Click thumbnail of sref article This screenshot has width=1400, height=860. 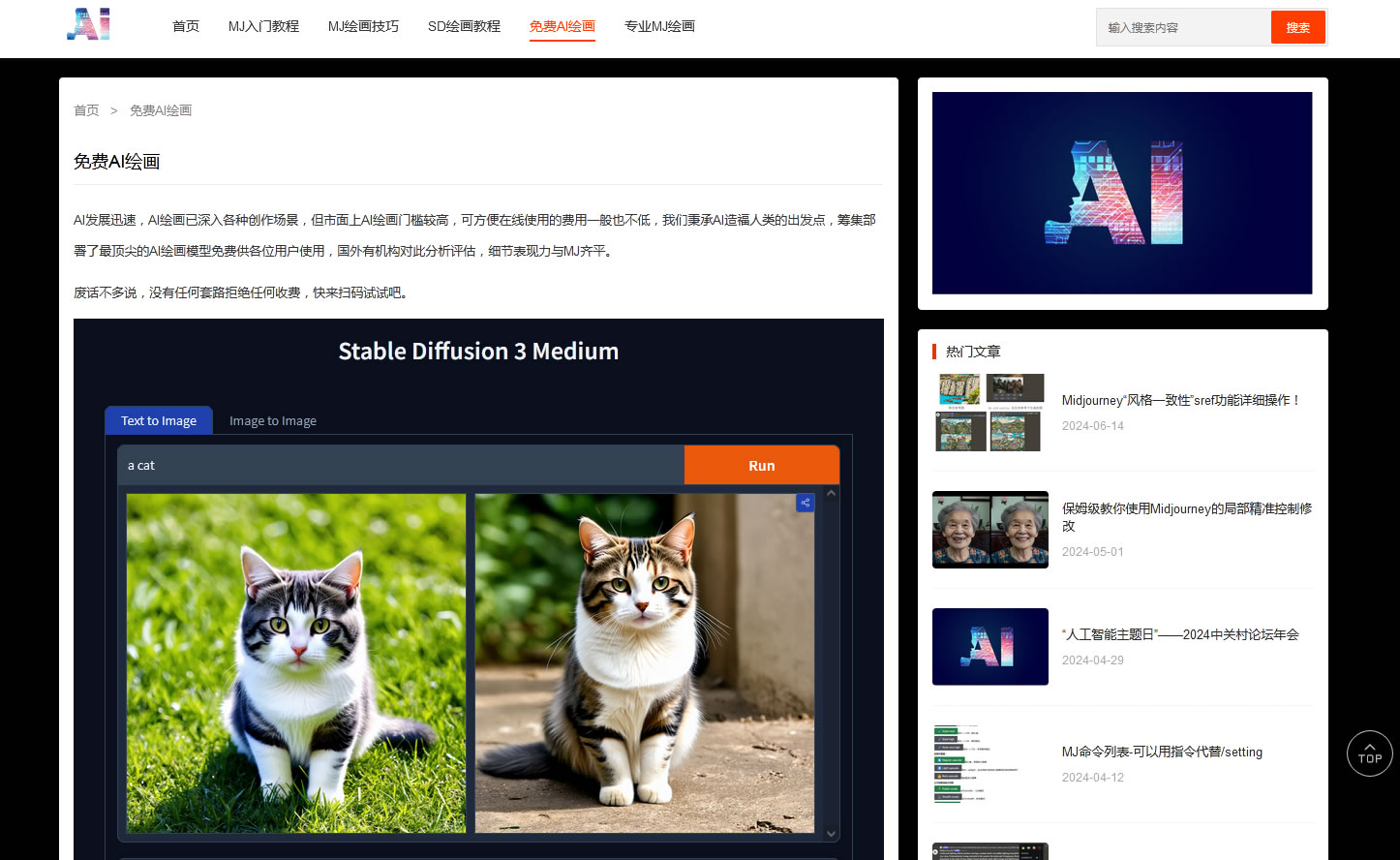(x=990, y=412)
